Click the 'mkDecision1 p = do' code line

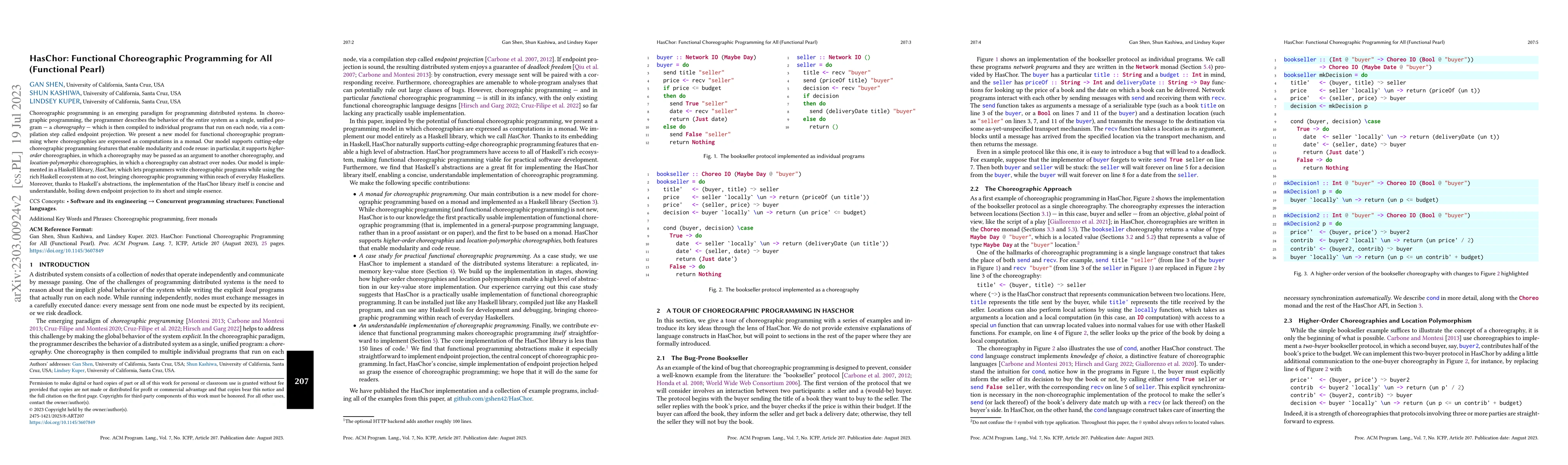point(1312,191)
